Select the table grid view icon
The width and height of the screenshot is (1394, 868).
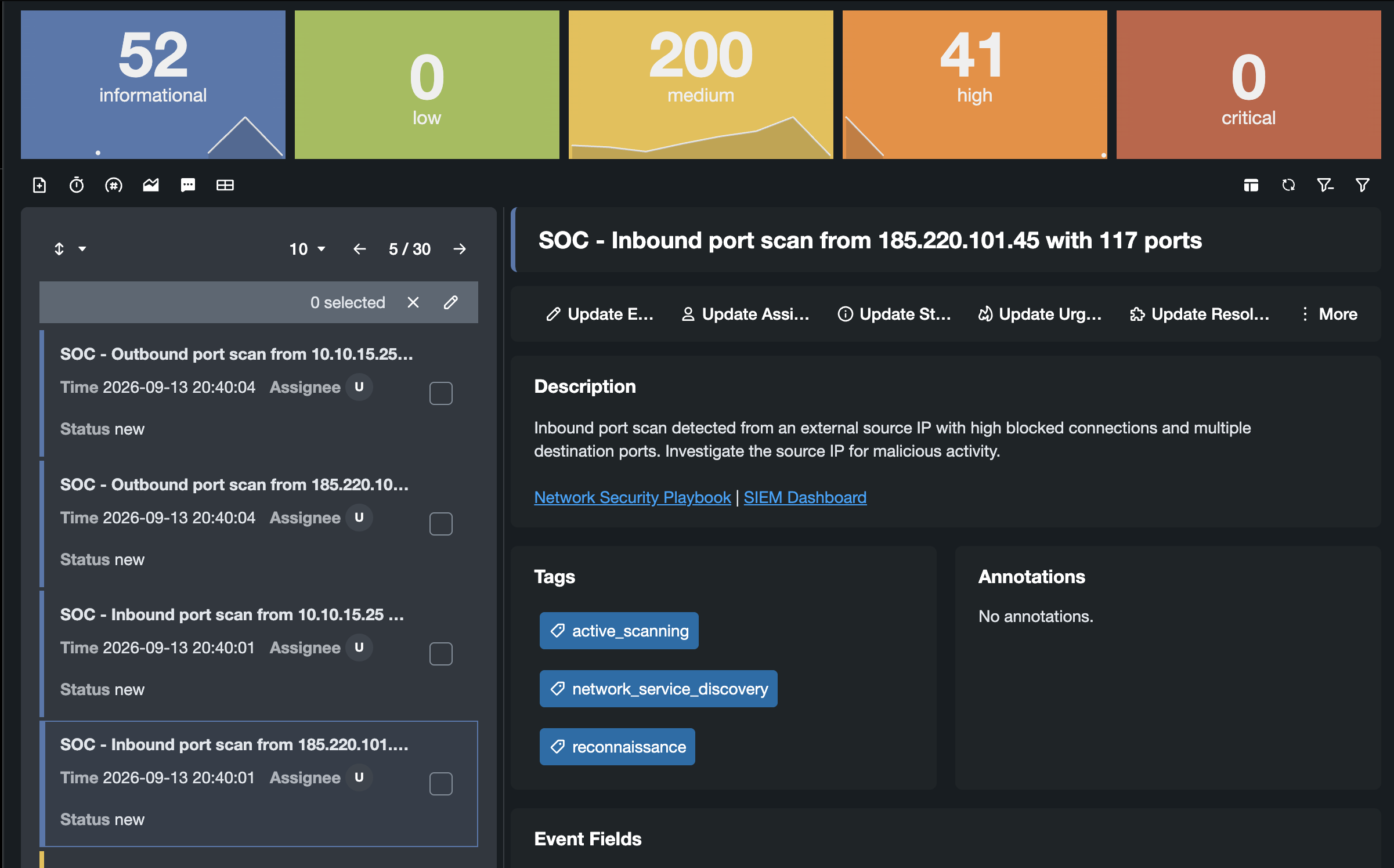click(x=225, y=185)
